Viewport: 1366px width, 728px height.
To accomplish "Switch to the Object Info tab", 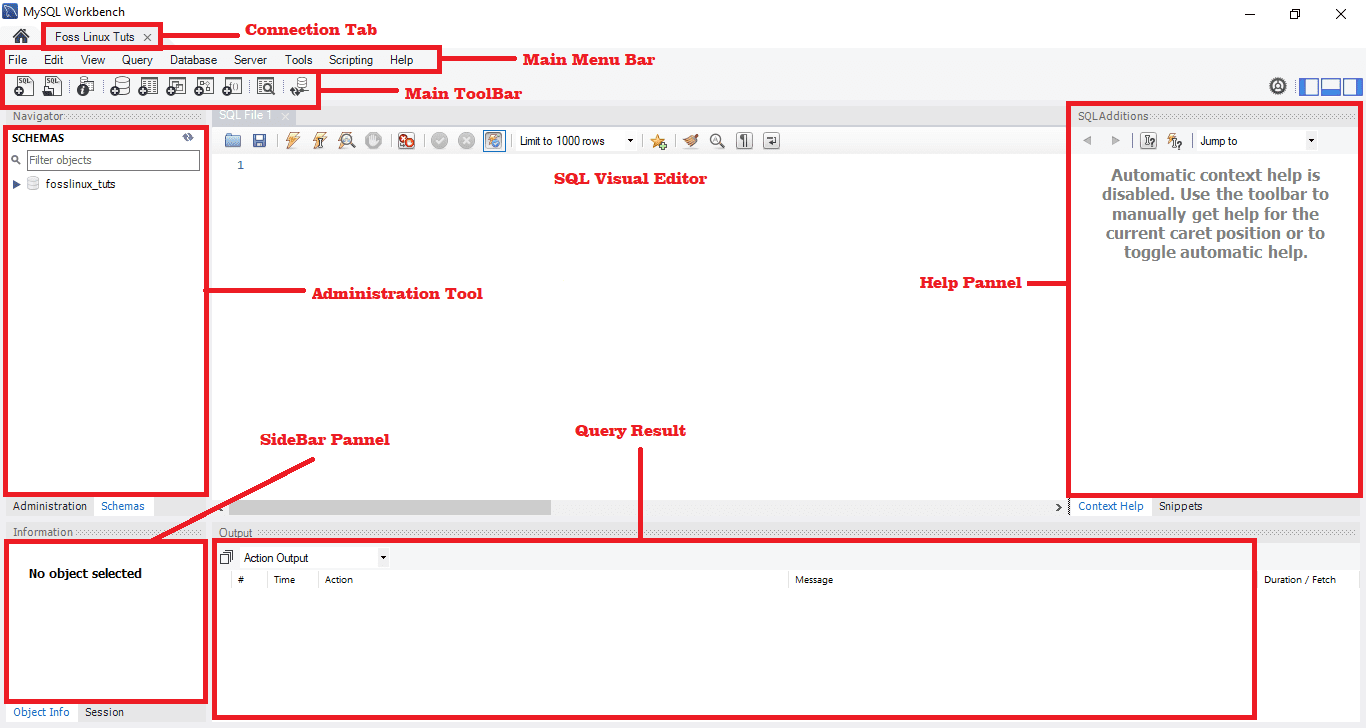I will tap(42, 712).
